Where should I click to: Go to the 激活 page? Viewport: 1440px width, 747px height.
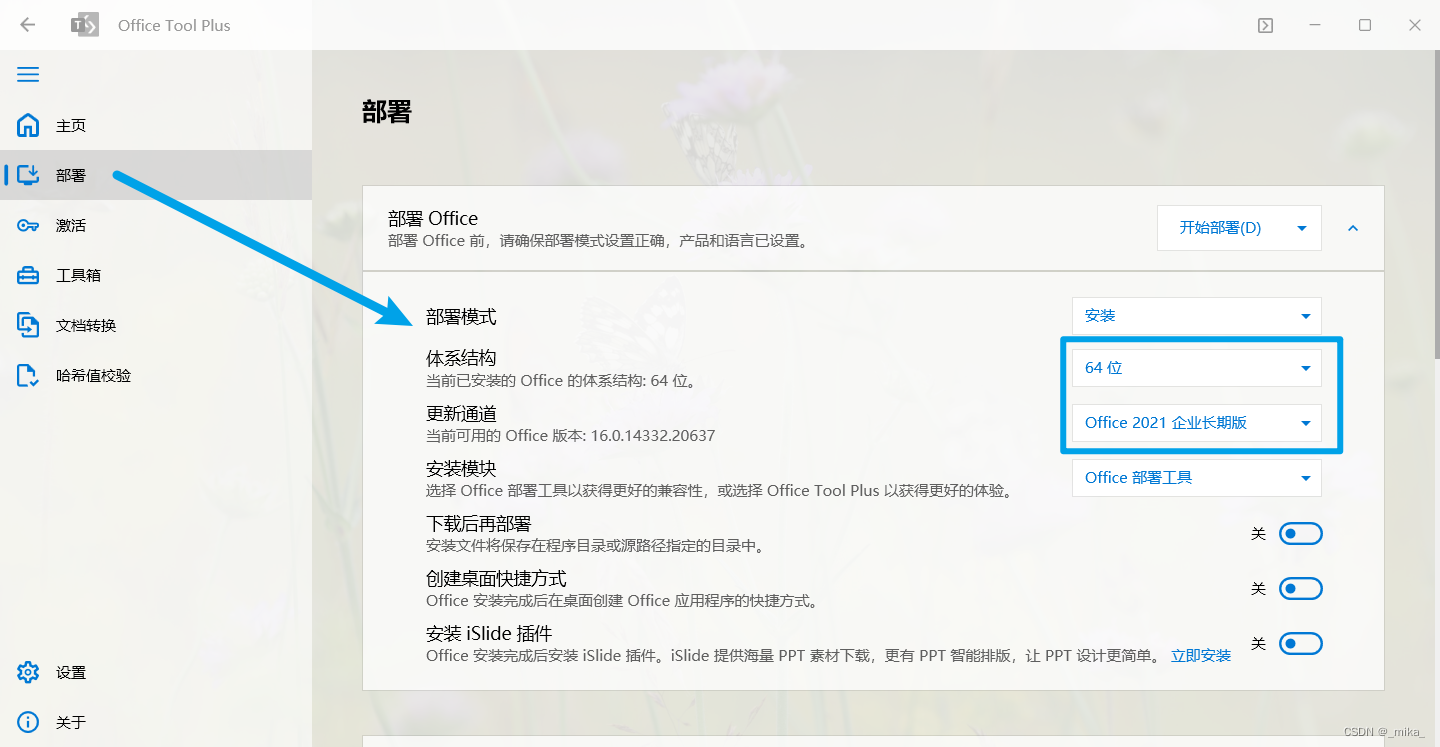coord(156,225)
